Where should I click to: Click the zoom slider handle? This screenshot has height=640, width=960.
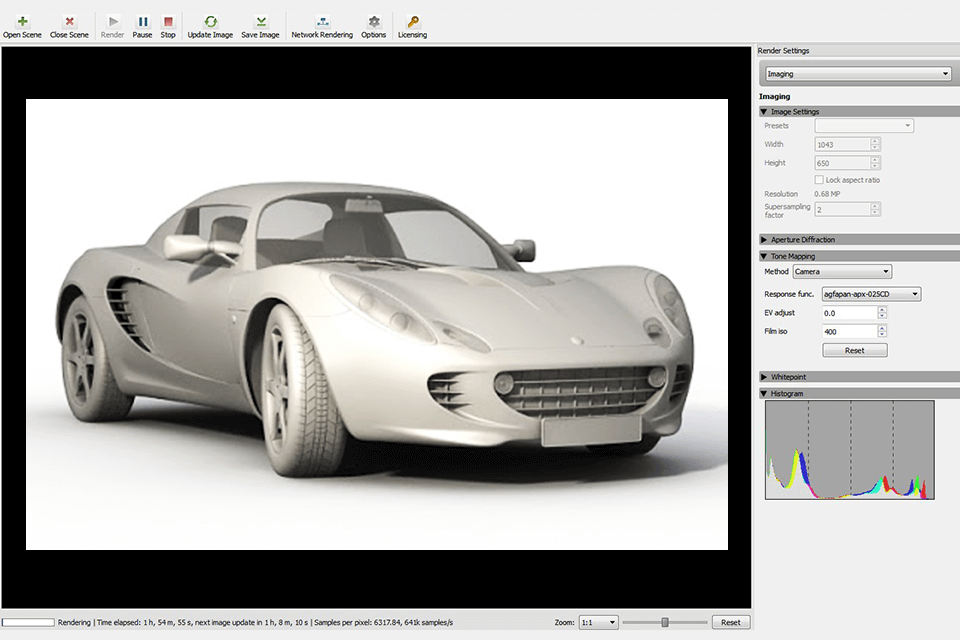(x=664, y=622)
